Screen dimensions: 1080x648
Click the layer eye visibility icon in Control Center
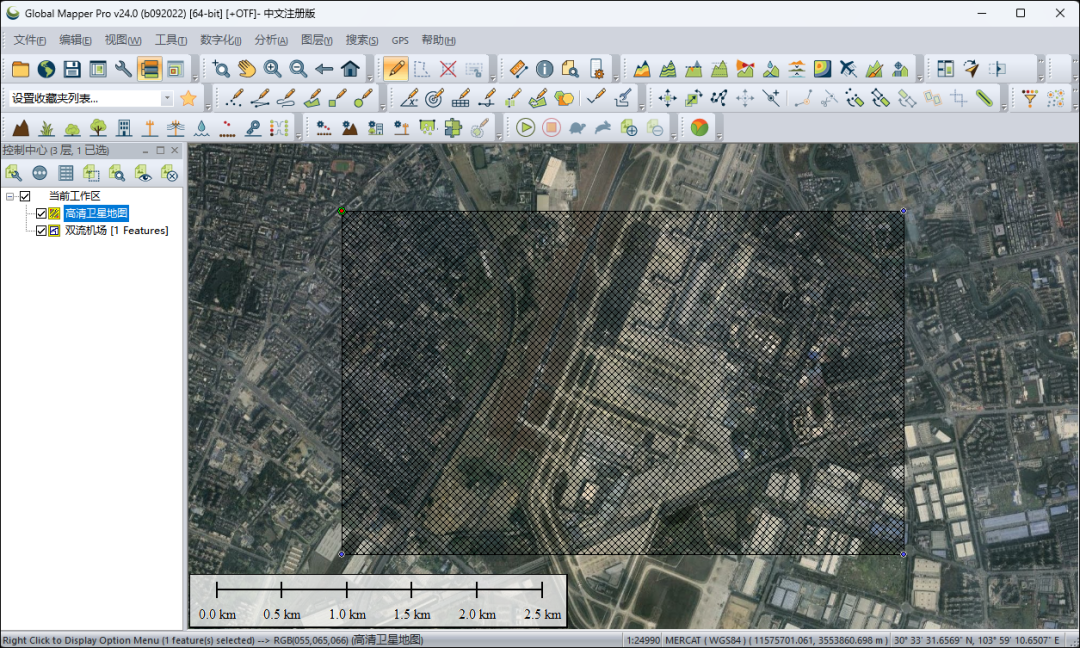144,173
